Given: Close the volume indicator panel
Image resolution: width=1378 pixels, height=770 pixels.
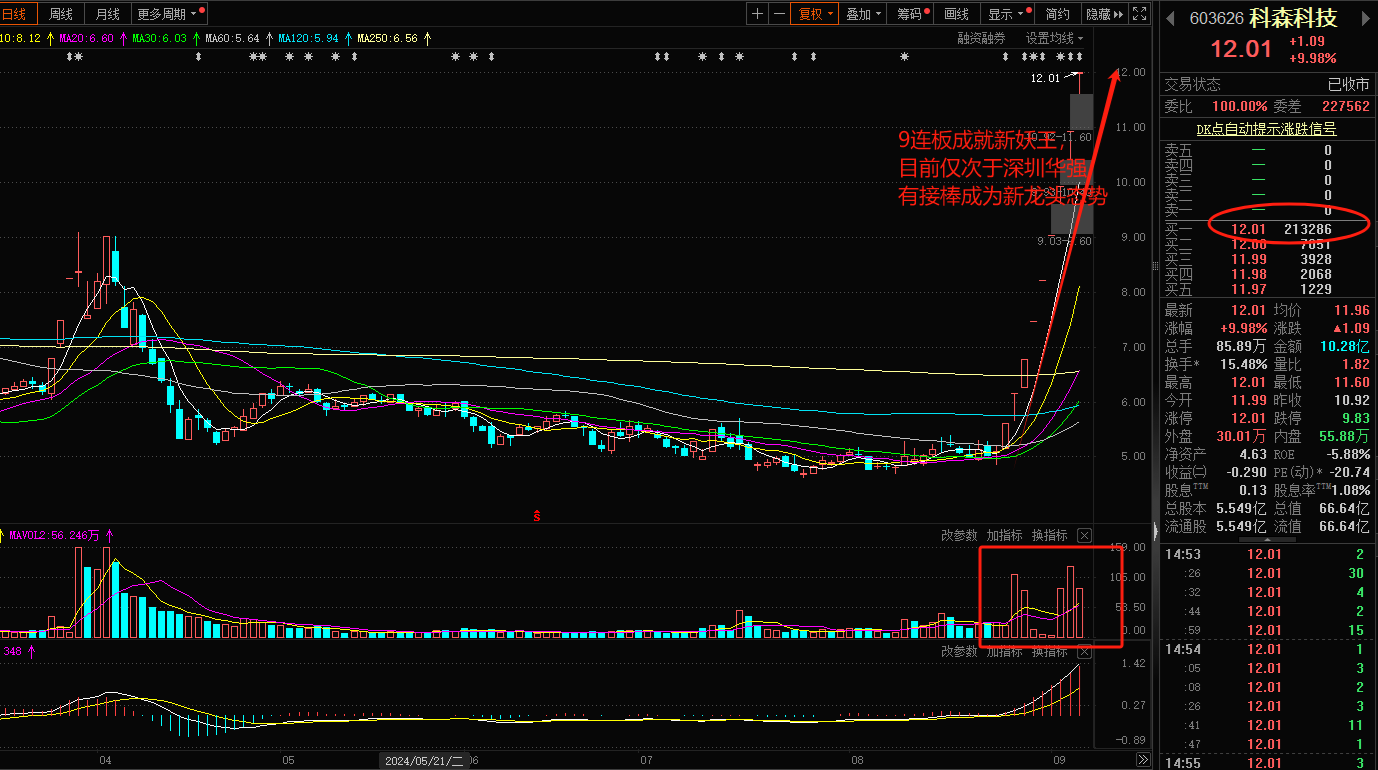Looking at the screenshot, I should pos(1084,535).
